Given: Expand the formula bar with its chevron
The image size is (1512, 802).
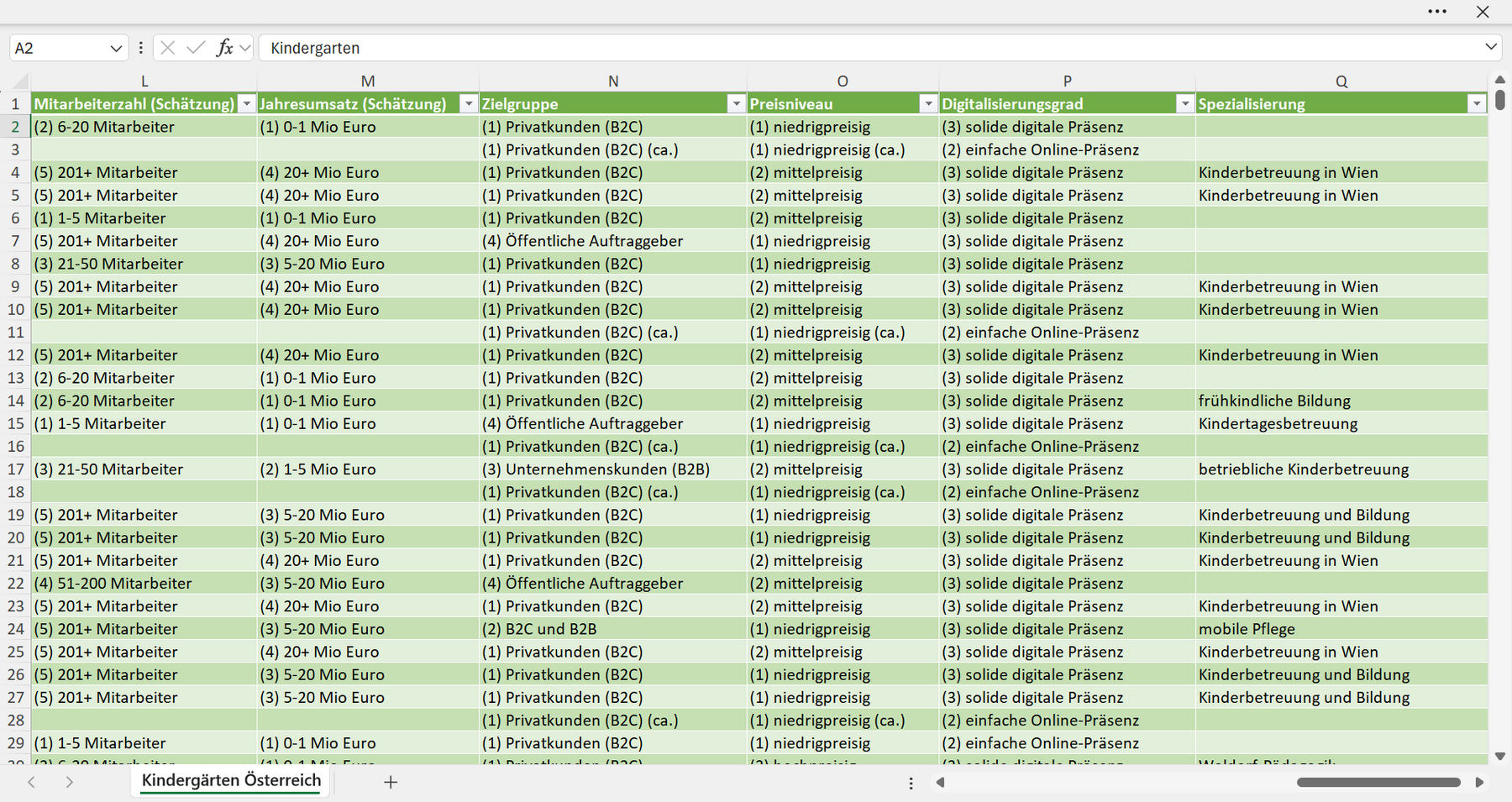Looking at the screenshot, I should (x=1491, y=47).
